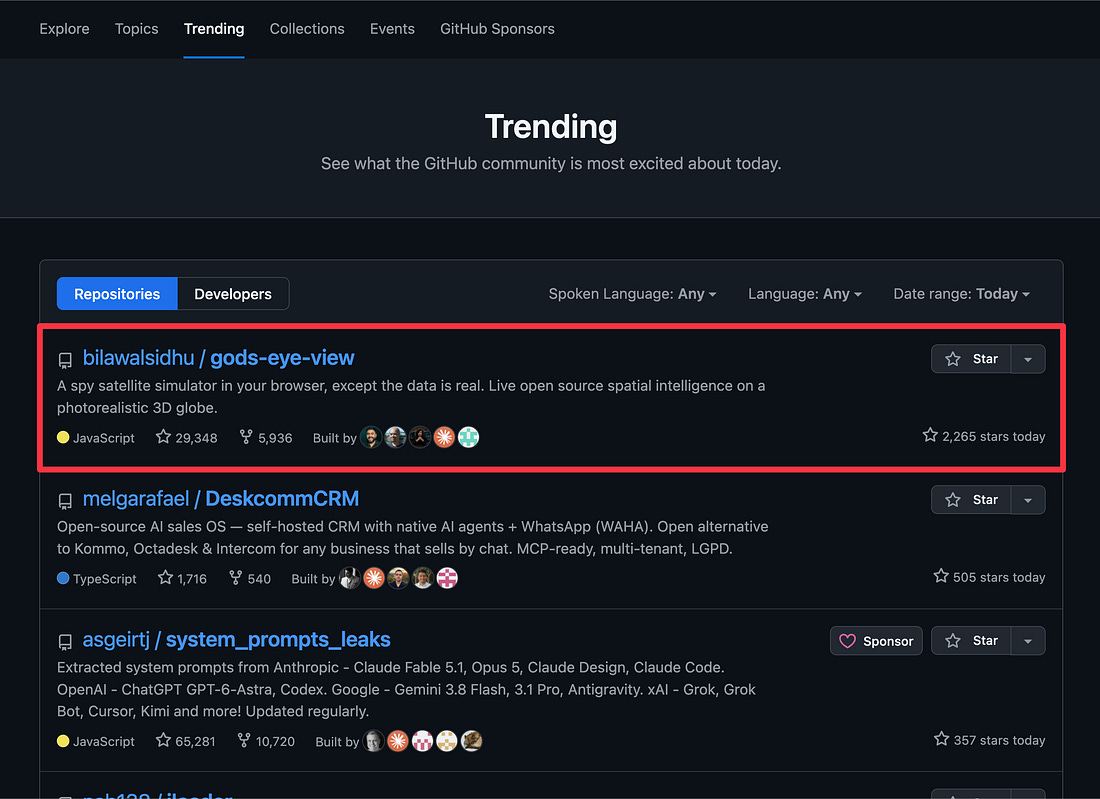
Task: Open the Language: Any filter
Action: point(805,294)
